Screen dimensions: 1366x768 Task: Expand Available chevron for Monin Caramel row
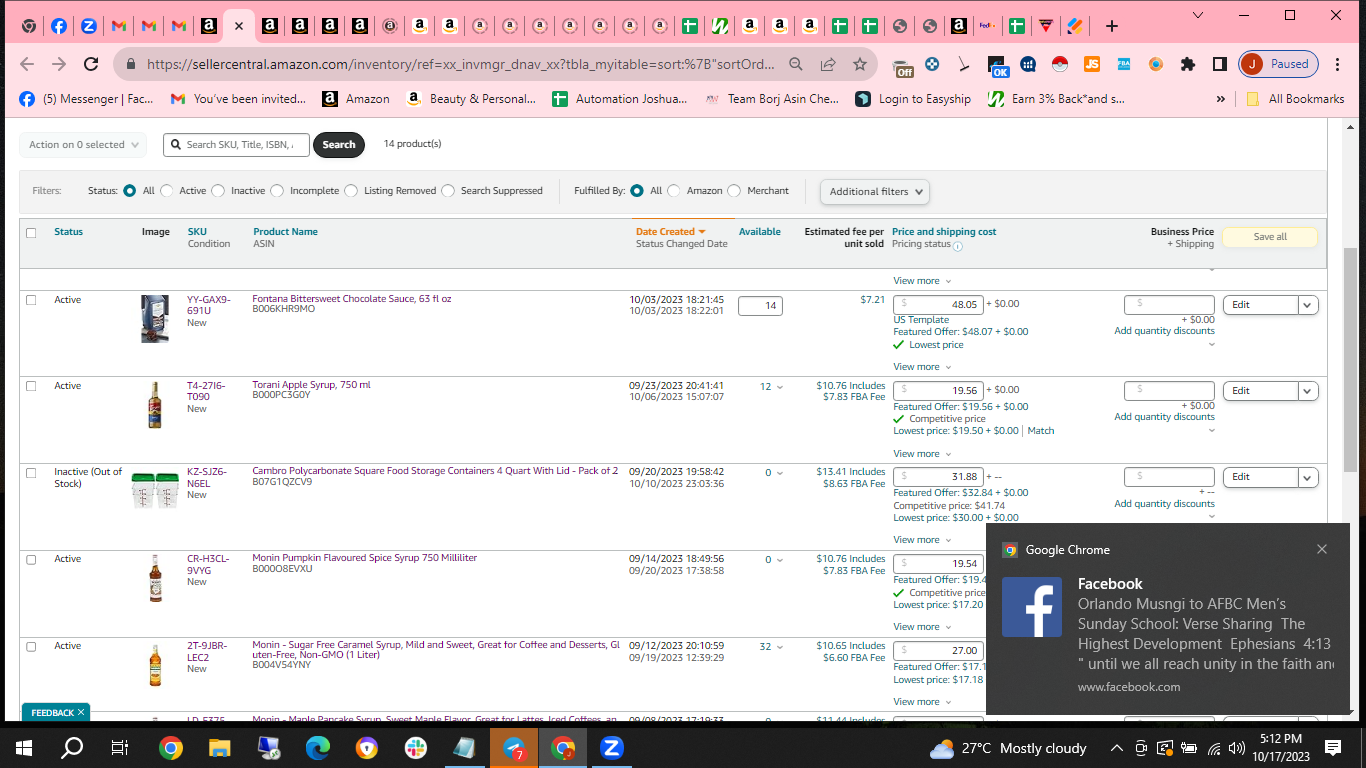(x=780, y=647)
